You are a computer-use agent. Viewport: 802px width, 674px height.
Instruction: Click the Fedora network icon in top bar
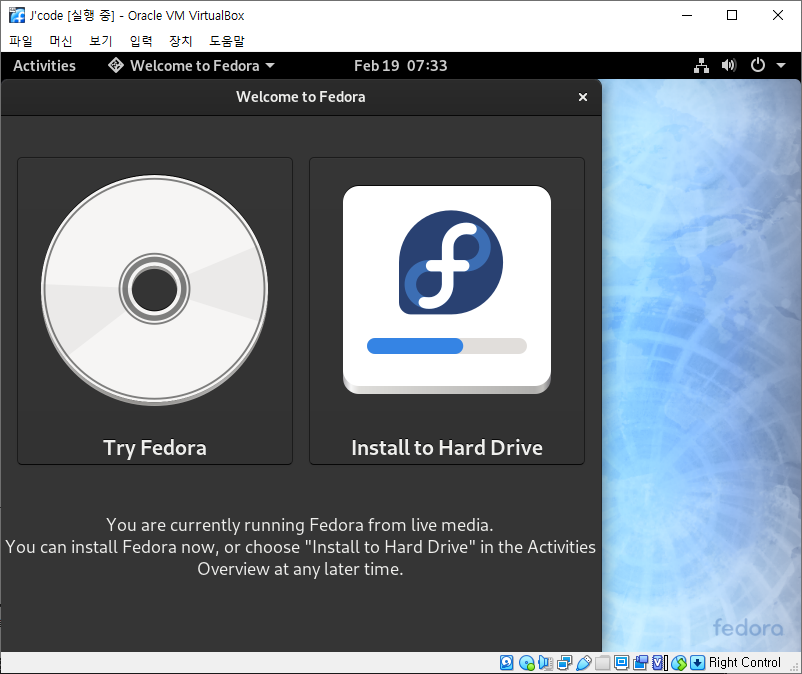pos(701,65)
